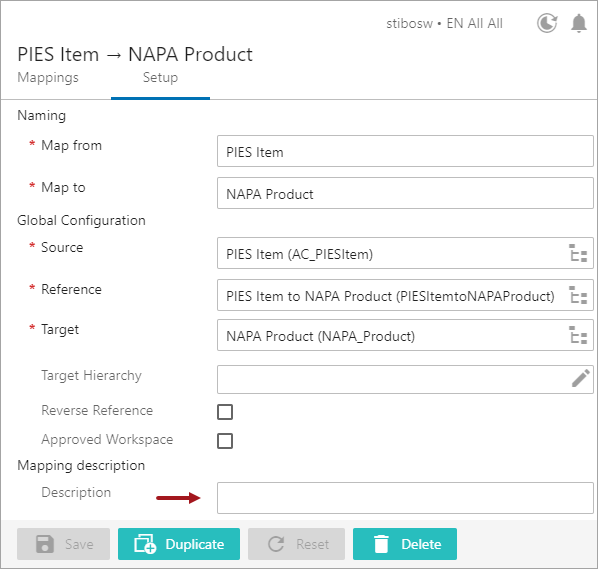Image resolution: width=598 pixels, height=569 pixels.
Task: Select the Setup tab
Action: click(x=160, y=77)
